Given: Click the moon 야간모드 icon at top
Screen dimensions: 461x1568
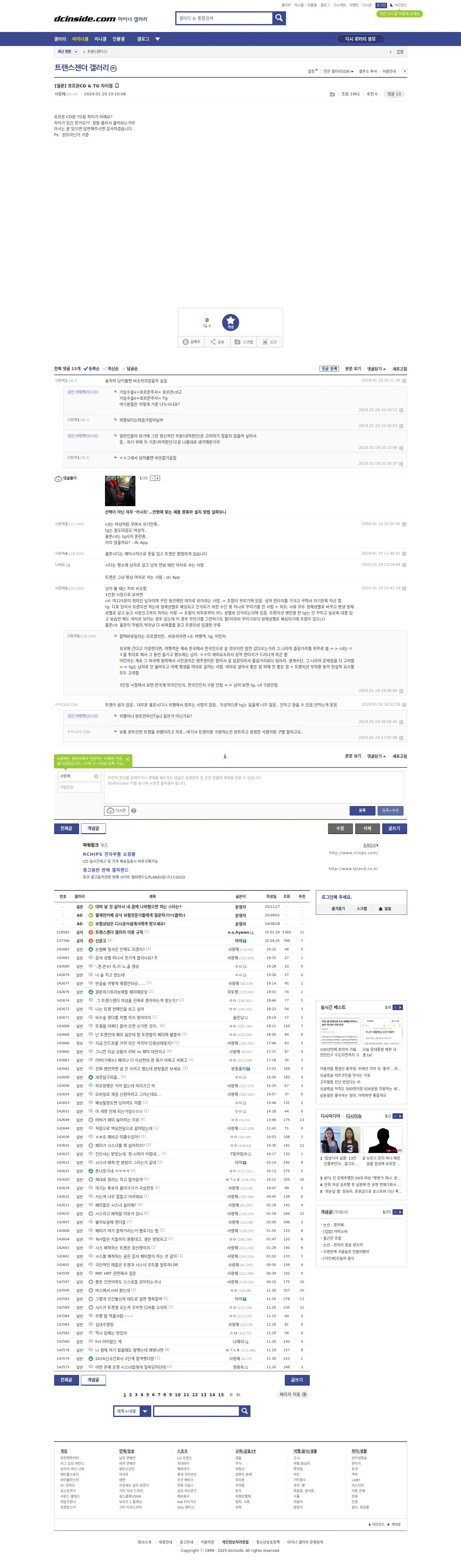Looking at the screenshot, I should click(x=392, y=5).
